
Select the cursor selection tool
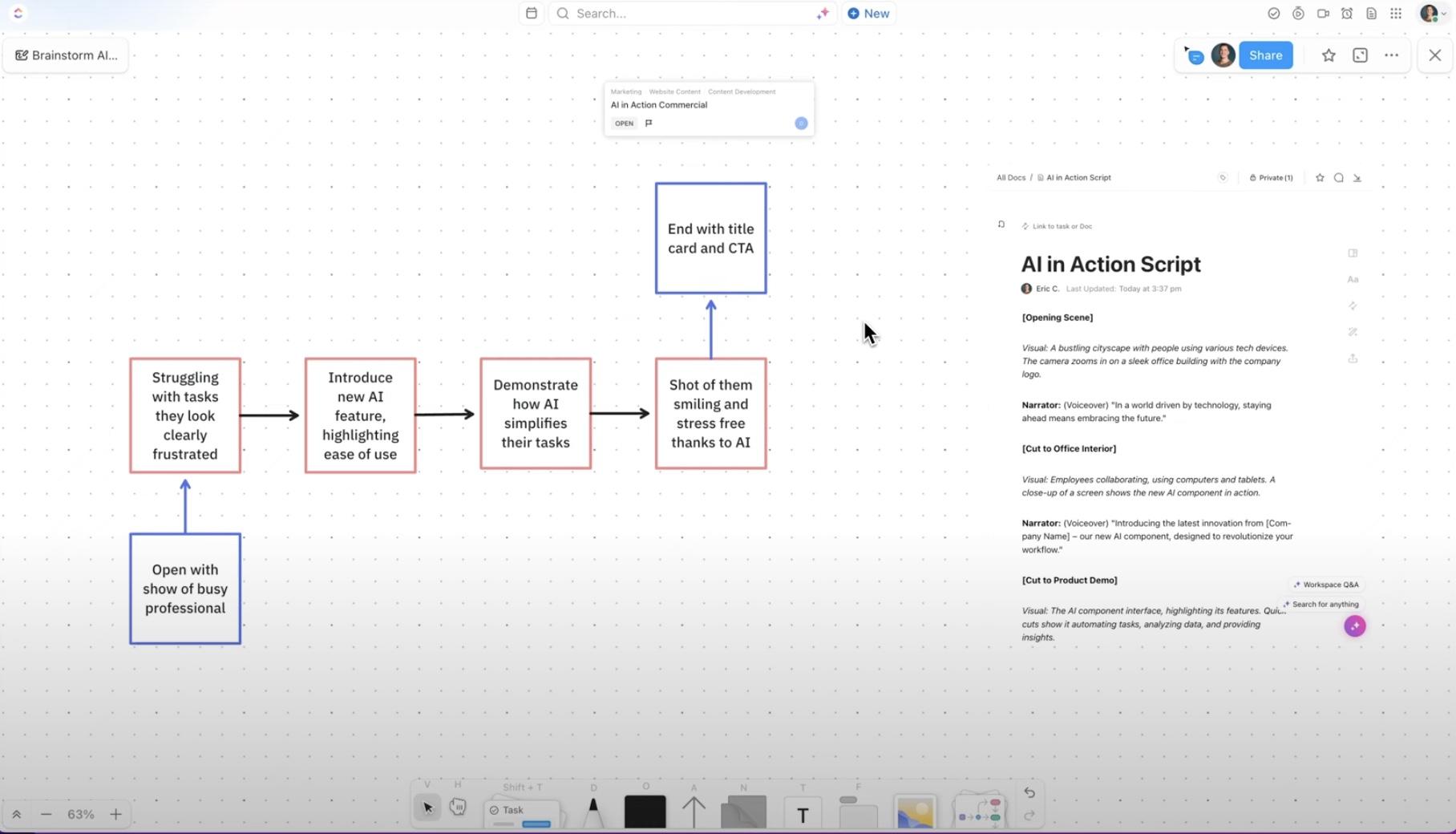point(427,808)
